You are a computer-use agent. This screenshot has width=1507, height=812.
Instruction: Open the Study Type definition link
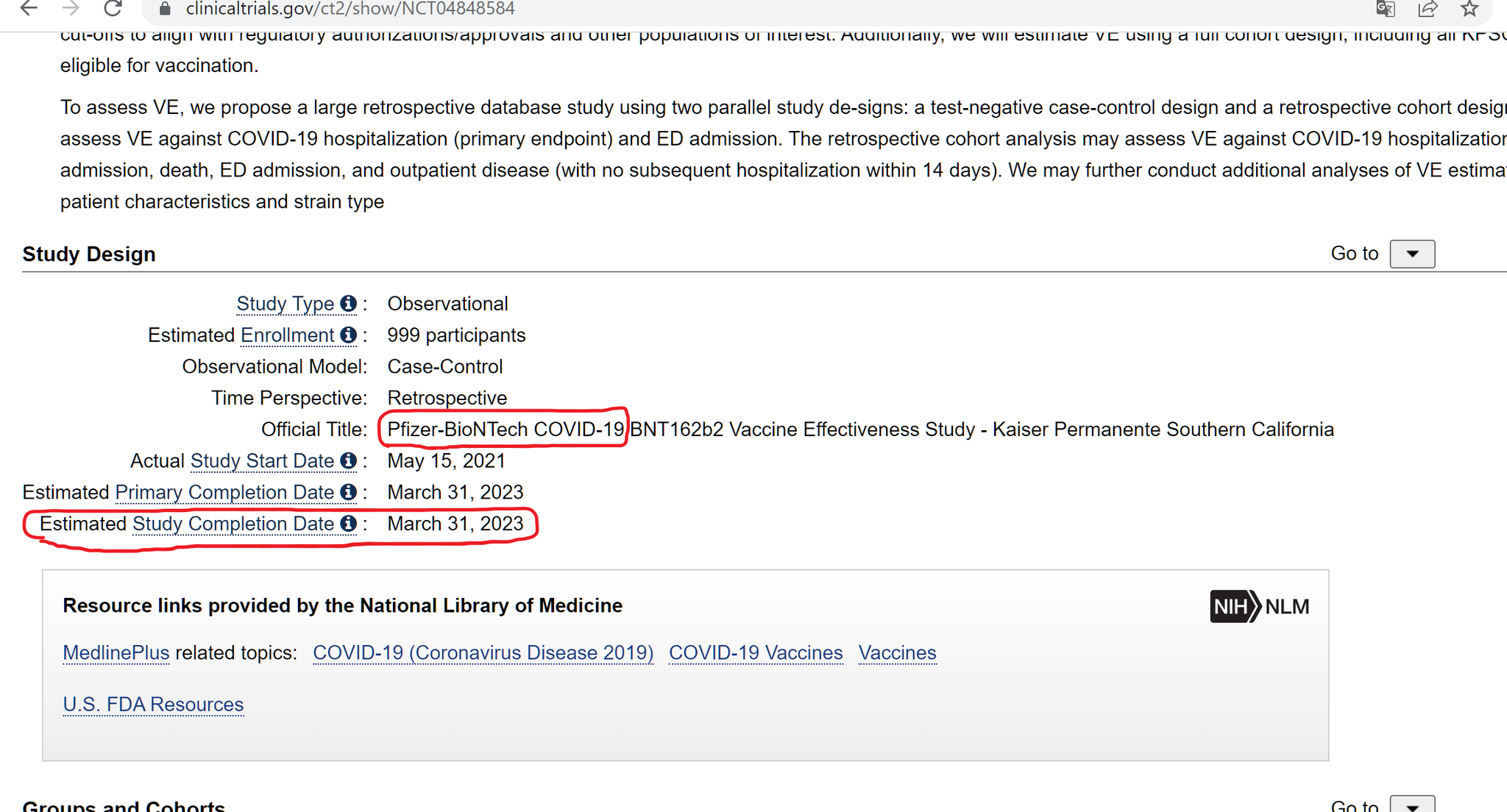286,304
